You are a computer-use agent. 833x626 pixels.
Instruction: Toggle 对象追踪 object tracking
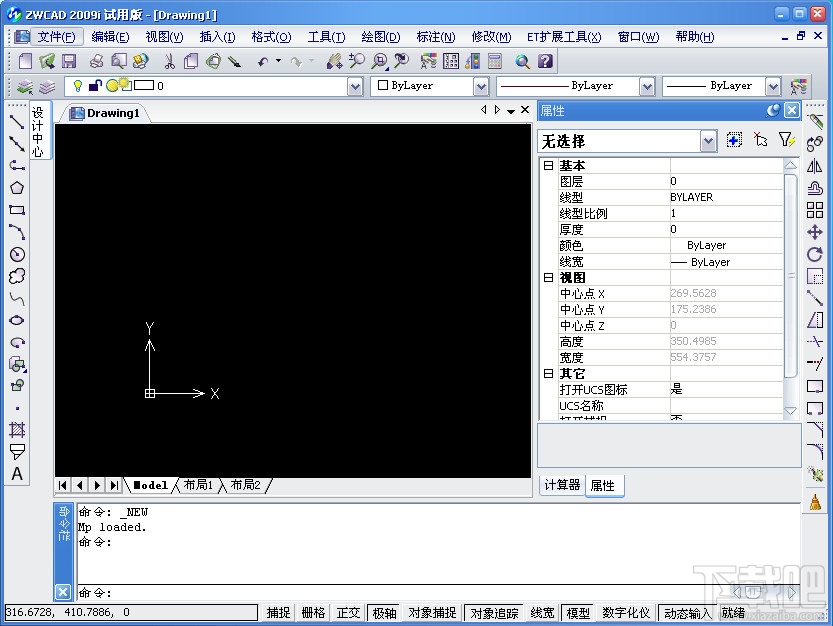(494, 613)
